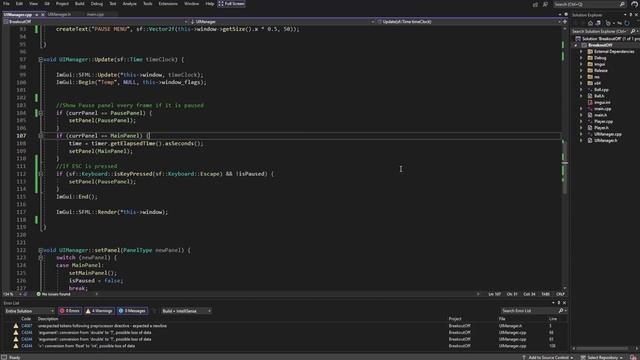Expand the imgui folder

(x=581, y=64)
